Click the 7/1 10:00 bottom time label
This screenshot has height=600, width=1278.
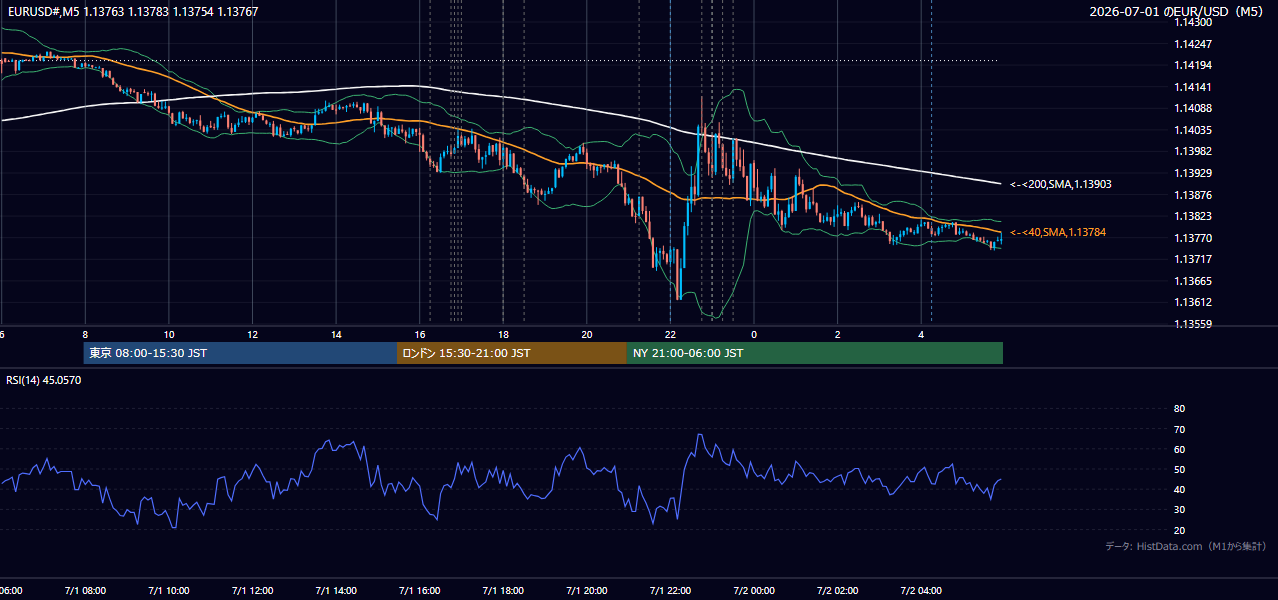pos(169,591)
